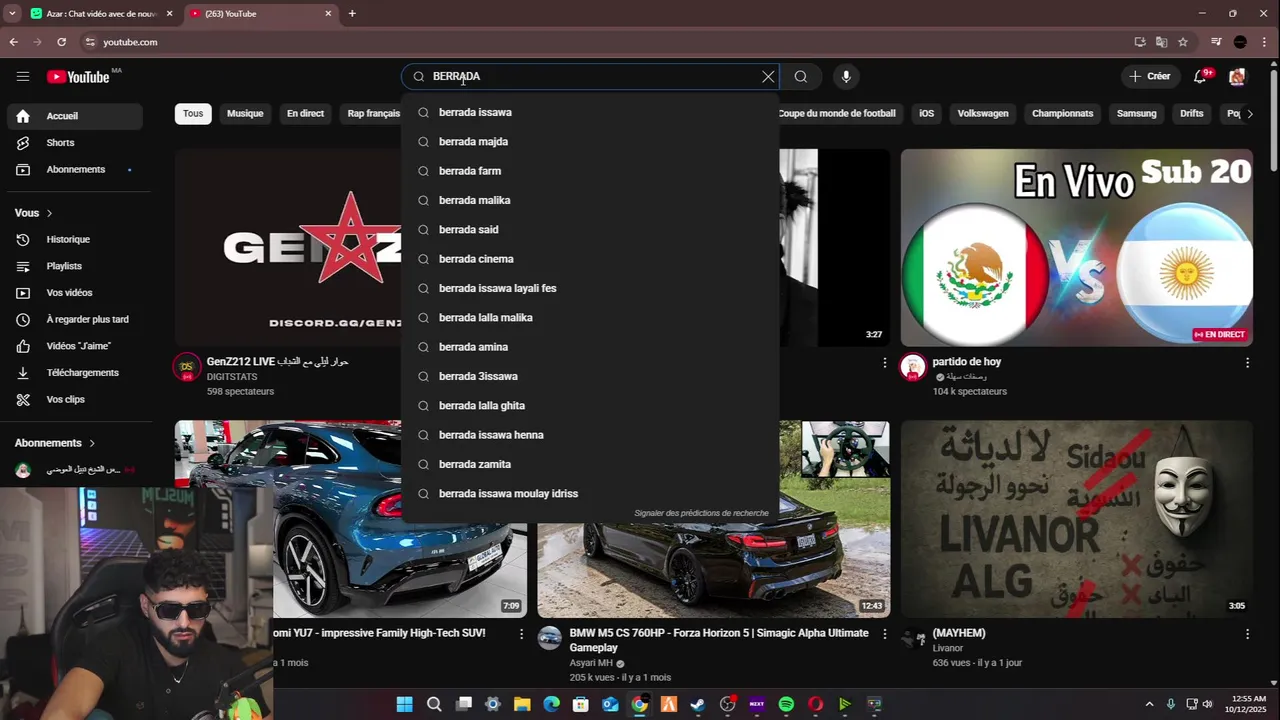This screenshot has width=1280, height=720.
Task: Open Steam from the taskbar
Action: [x=698, y=704]
